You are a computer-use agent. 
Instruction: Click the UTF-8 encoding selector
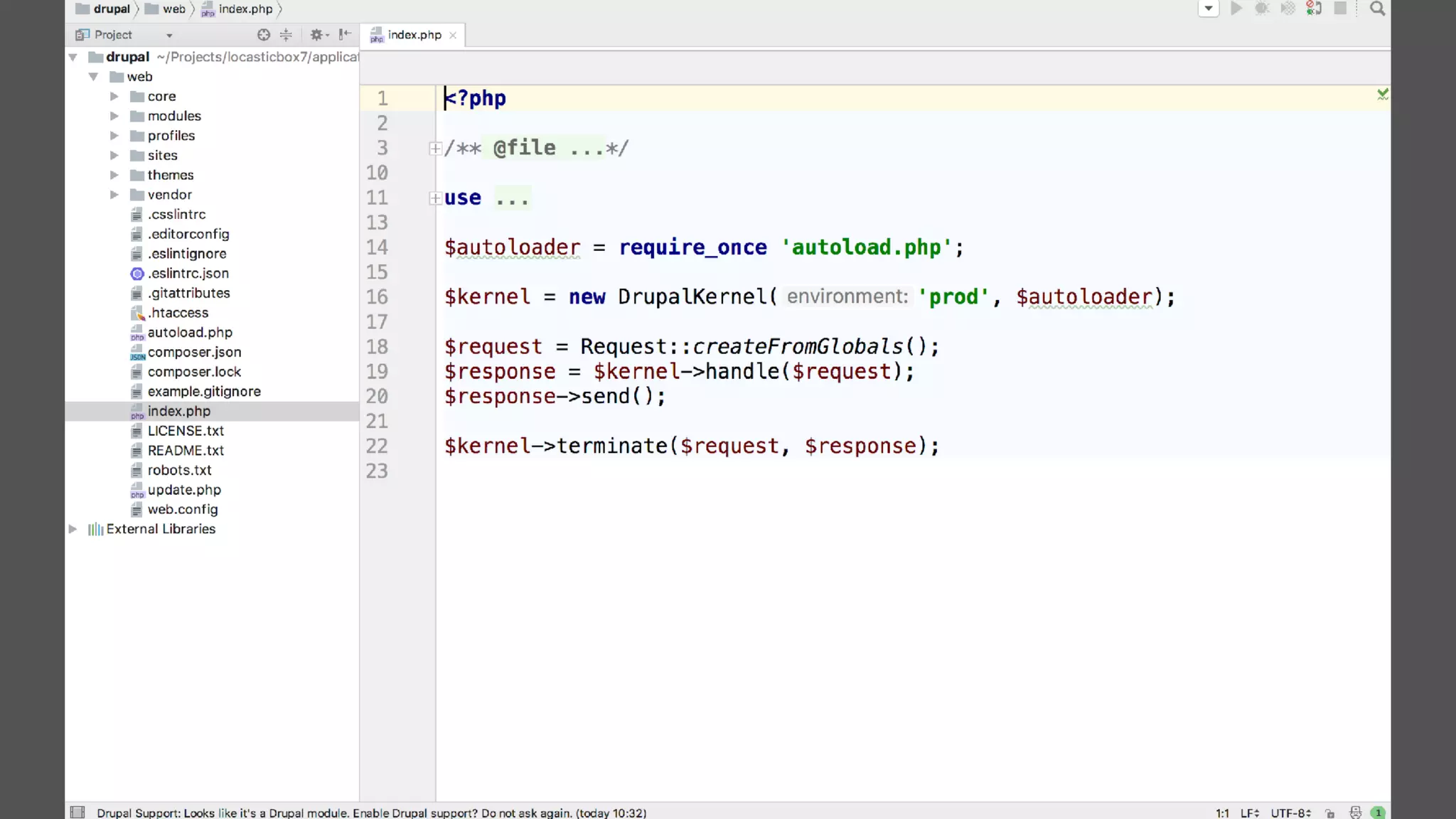1290,813
